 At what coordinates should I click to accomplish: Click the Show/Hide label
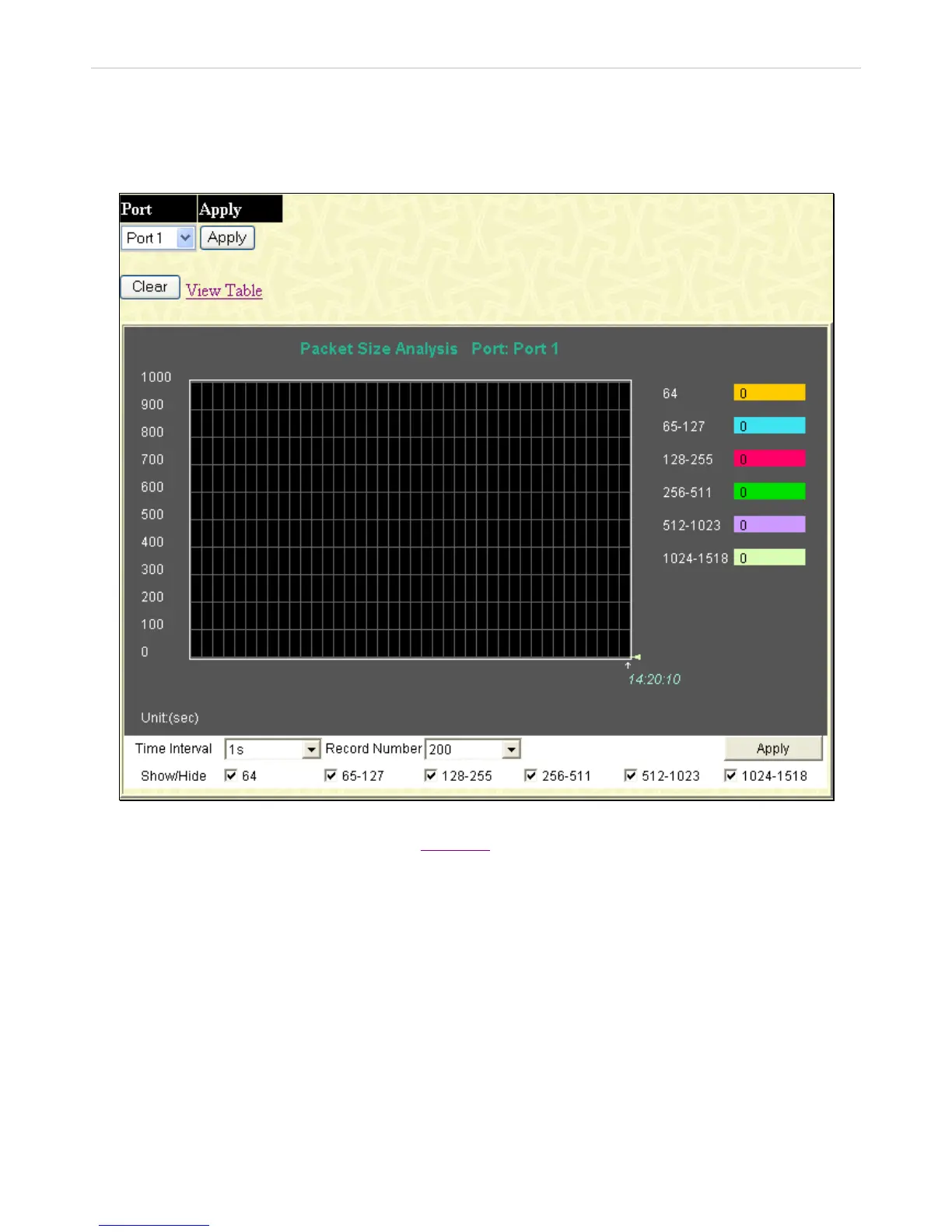pyautogui.click(x=173, y=775)
